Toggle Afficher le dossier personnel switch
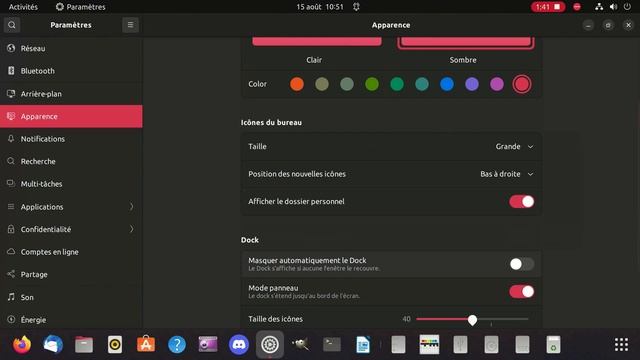The height and width of the screenshot is (360, 640). 522,202
